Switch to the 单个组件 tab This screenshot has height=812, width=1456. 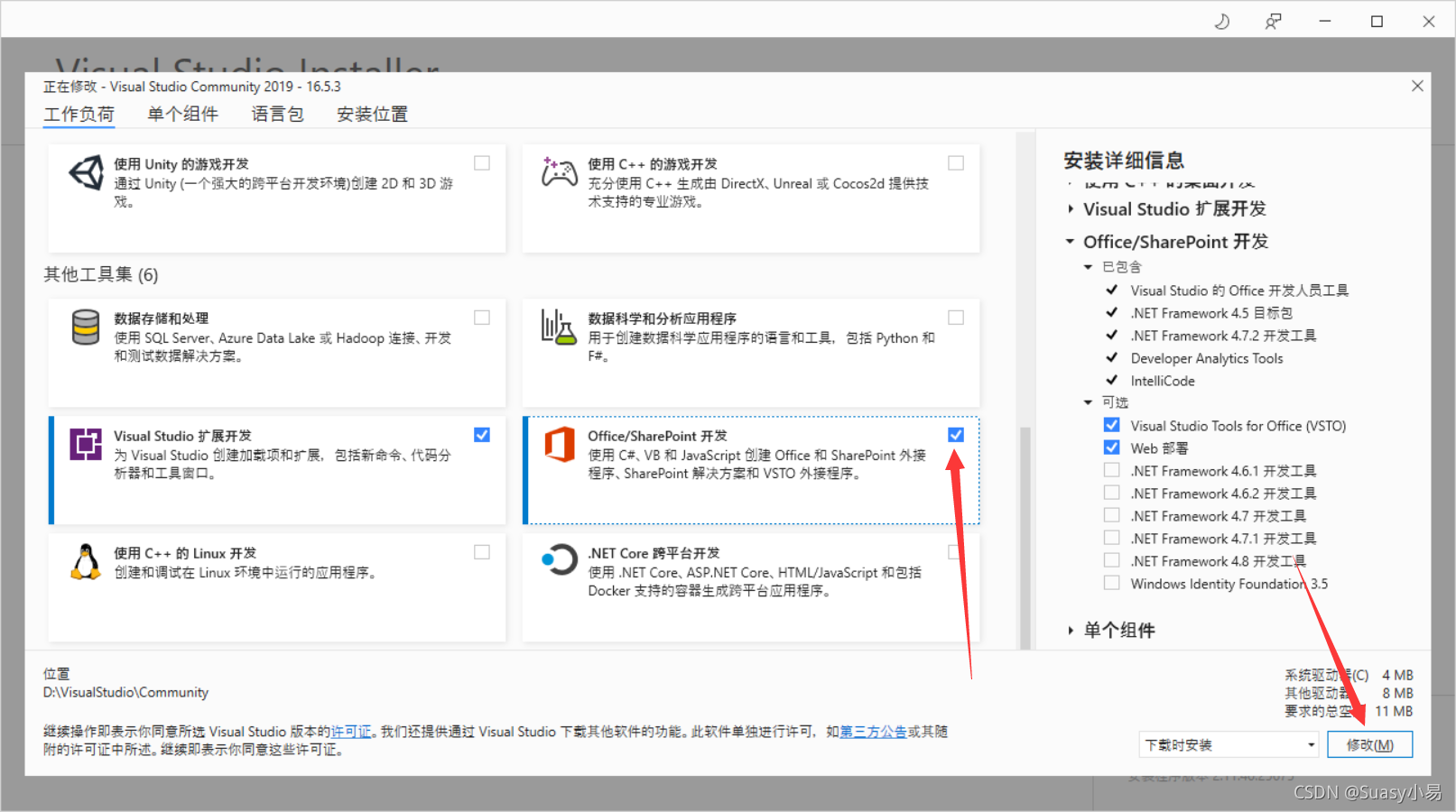[x=183, y=115]
